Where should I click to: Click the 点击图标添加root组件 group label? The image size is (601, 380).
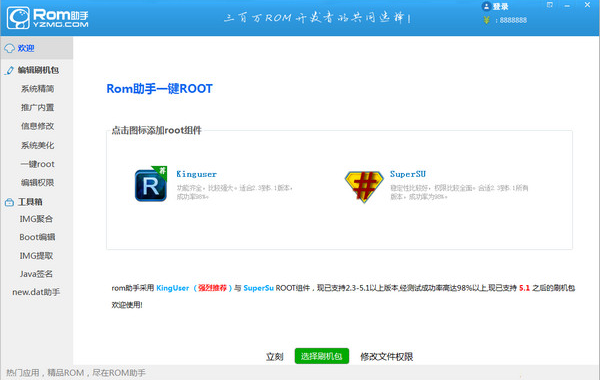click(x=156, y=130)
